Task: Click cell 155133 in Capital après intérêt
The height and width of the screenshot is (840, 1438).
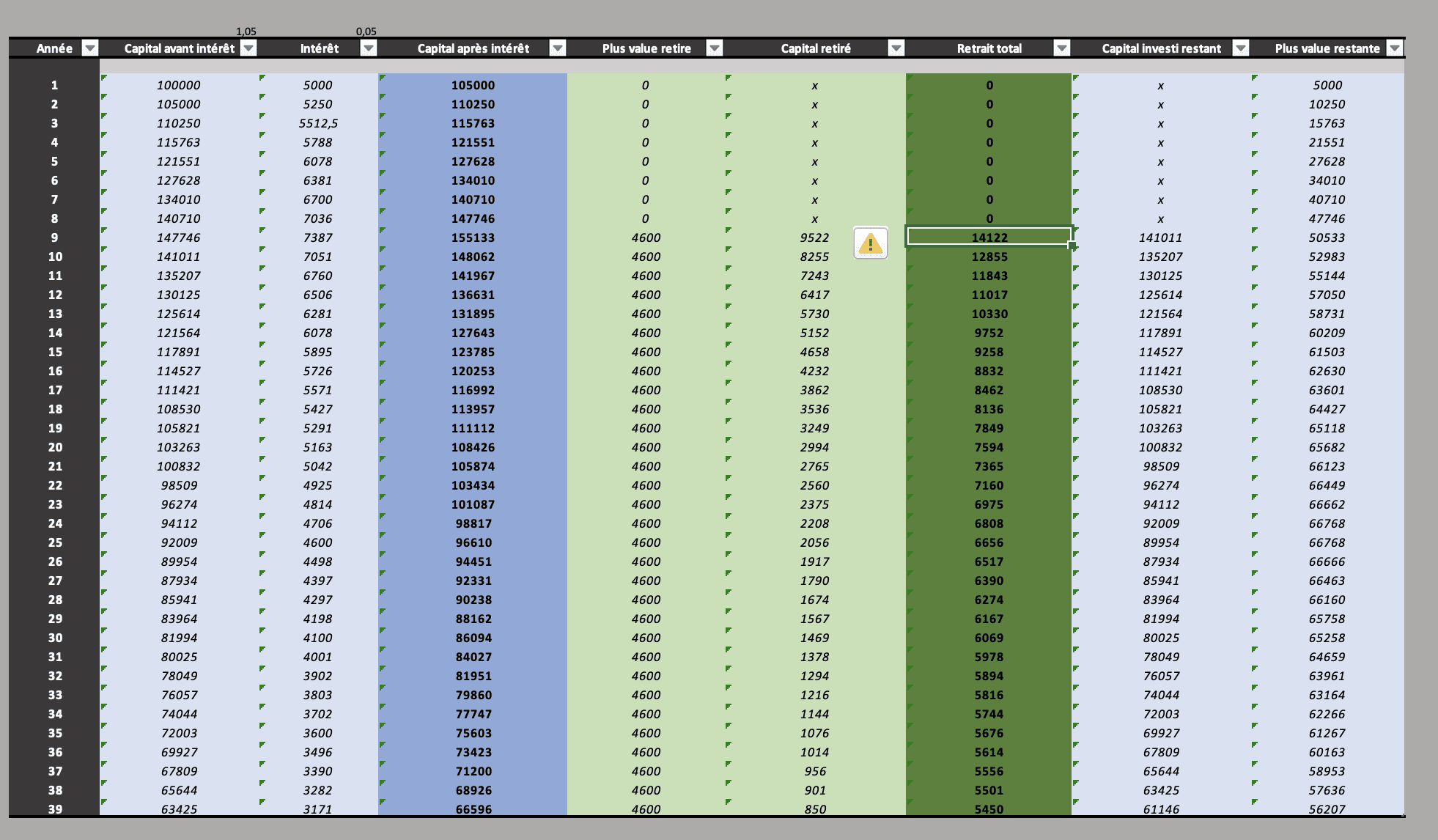Action: [473, 237]
